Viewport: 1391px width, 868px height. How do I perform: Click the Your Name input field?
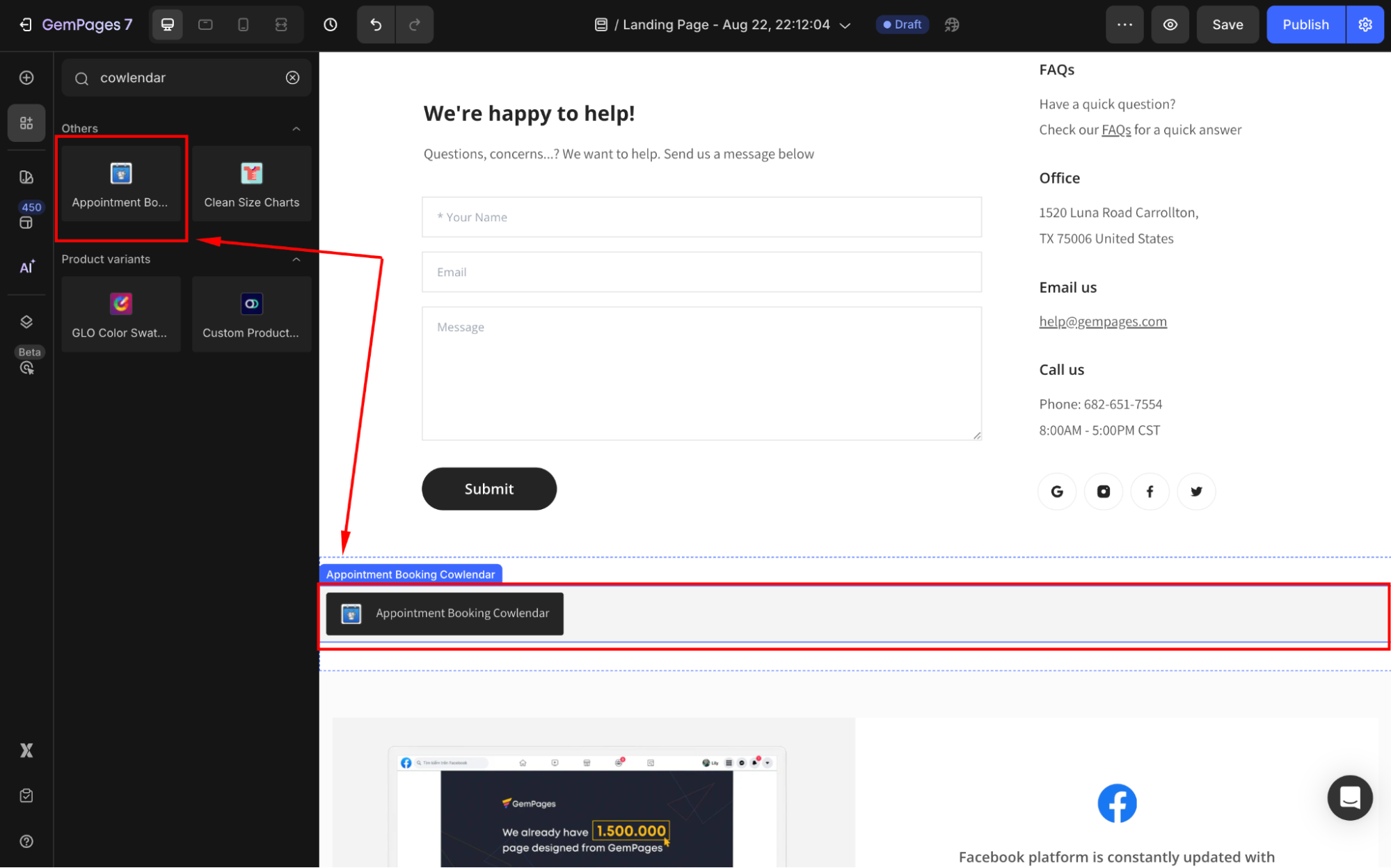click(x=701, y=217)
